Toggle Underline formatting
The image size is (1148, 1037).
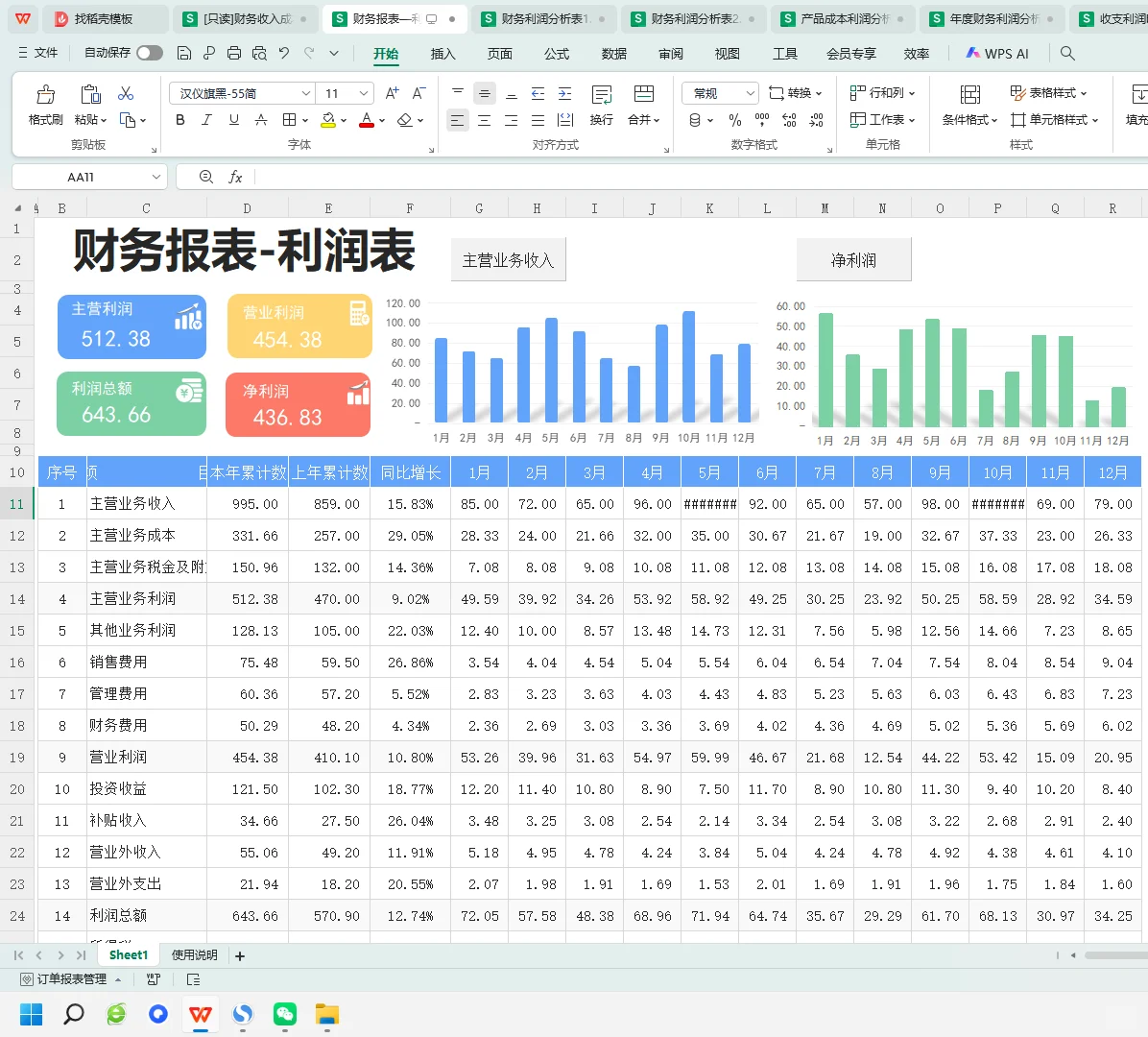click(233, 120)
